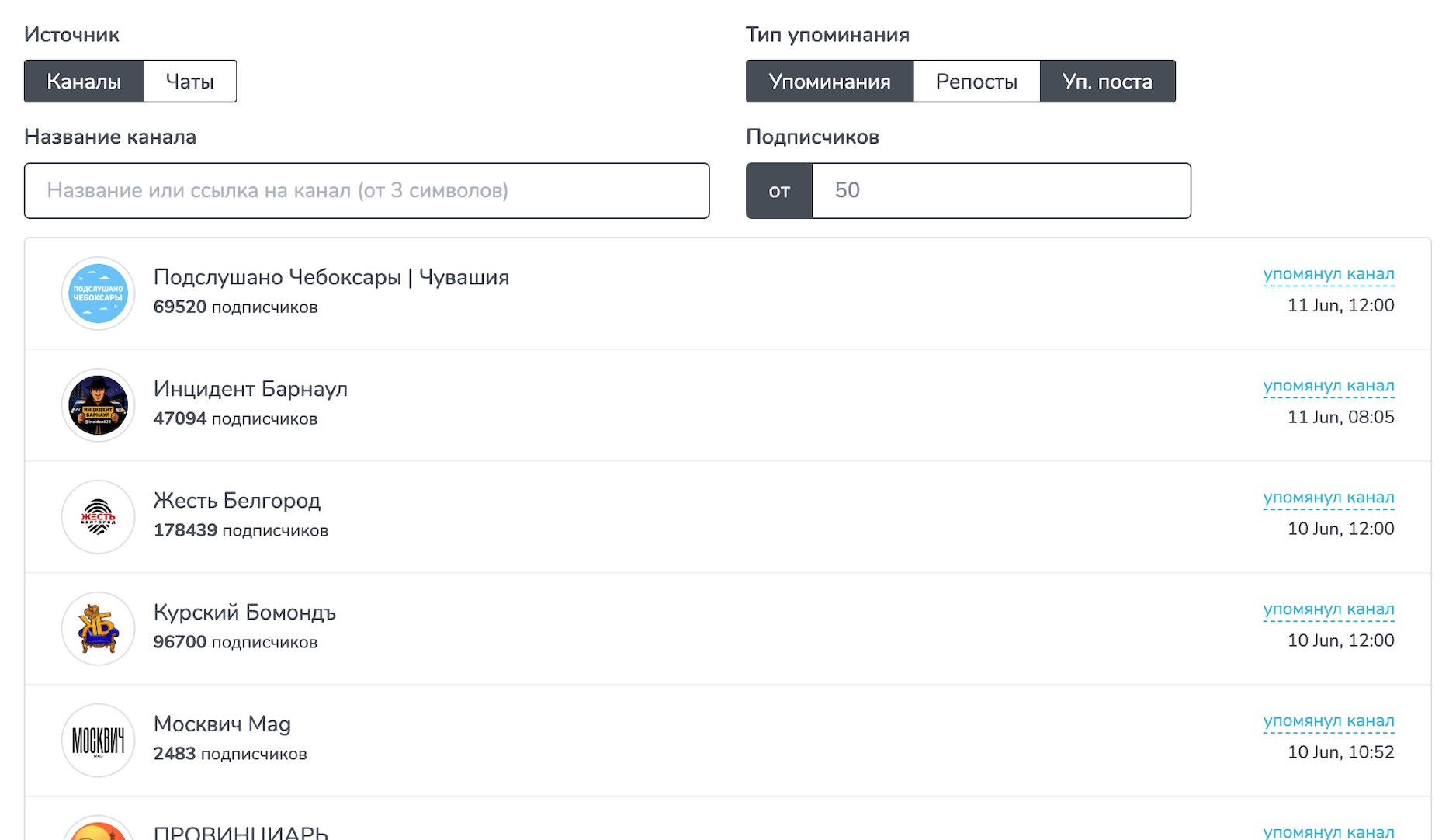
Task: Open the Инцидент Барнаул channel title
Action: [251, 389]
